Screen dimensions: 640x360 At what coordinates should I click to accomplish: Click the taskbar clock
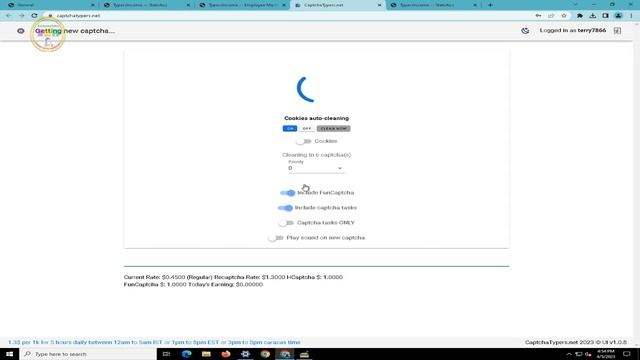[x=606, y=354]
